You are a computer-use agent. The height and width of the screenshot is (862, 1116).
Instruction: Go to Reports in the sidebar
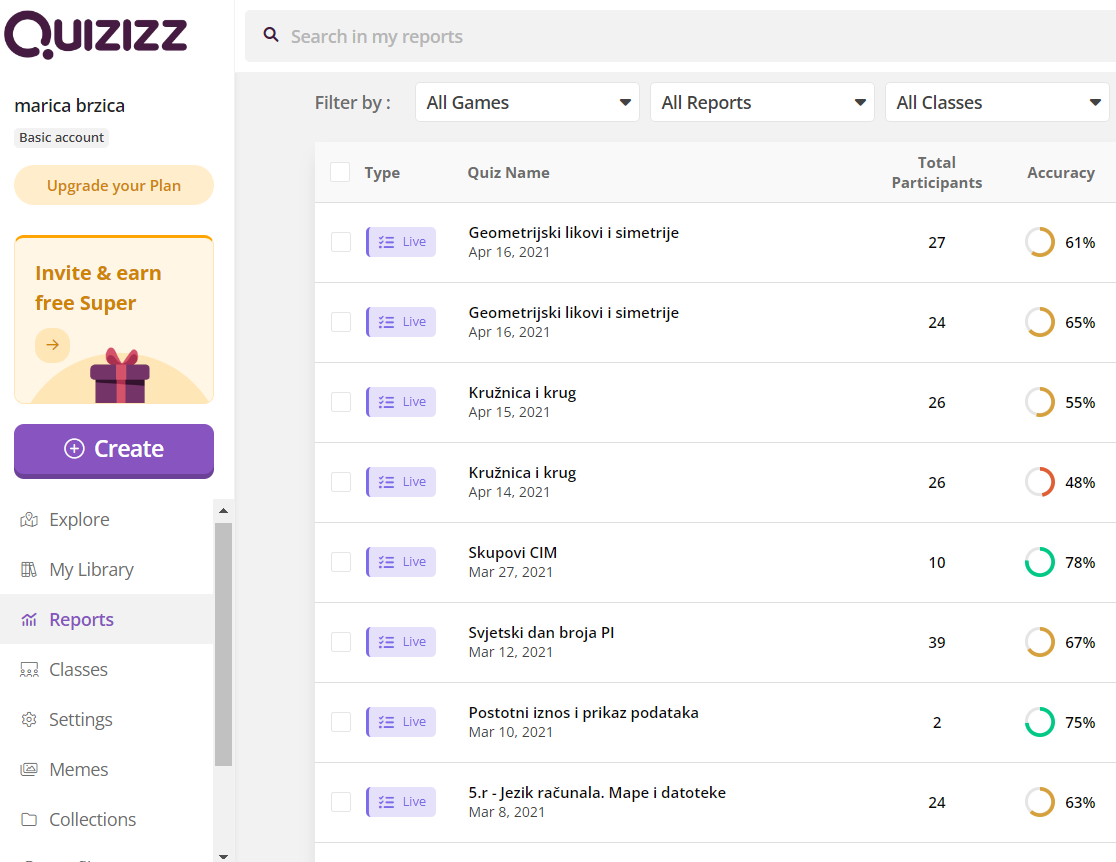coord(81,620)
